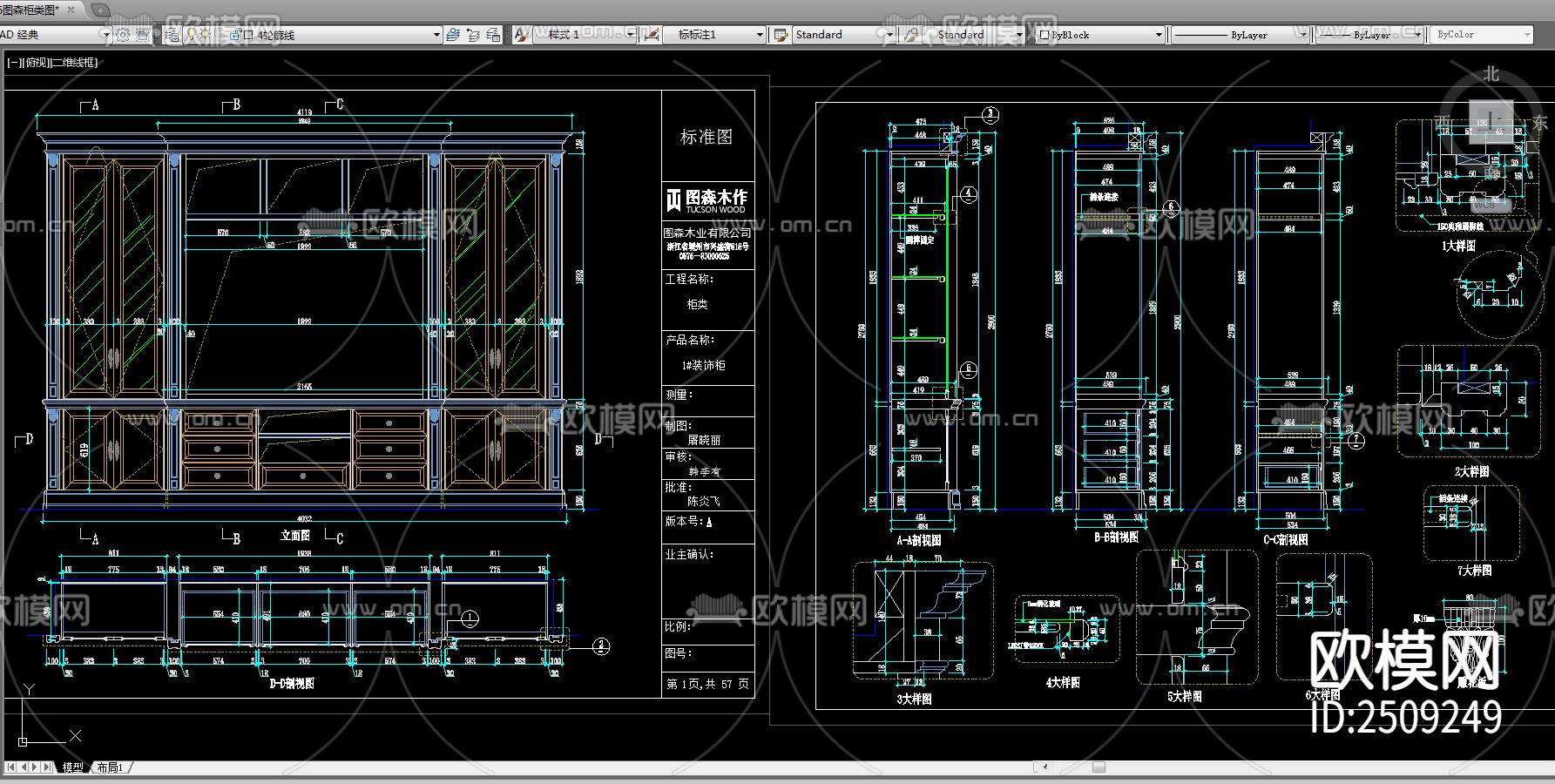Screen dimensions: 1555x784
Task: Toggle layer freeze sun icon
Action: tap(205, 35)
